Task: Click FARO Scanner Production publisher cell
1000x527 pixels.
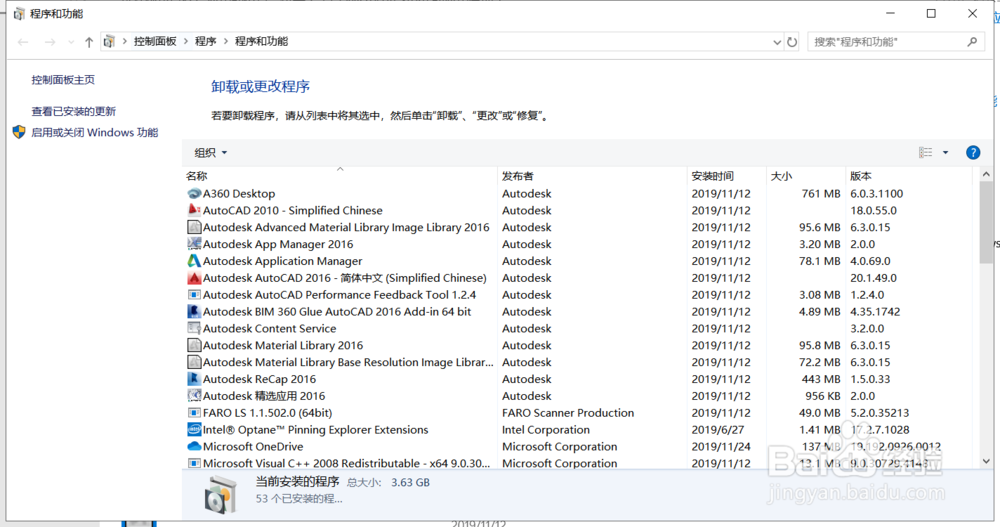Action: (568, 413)
